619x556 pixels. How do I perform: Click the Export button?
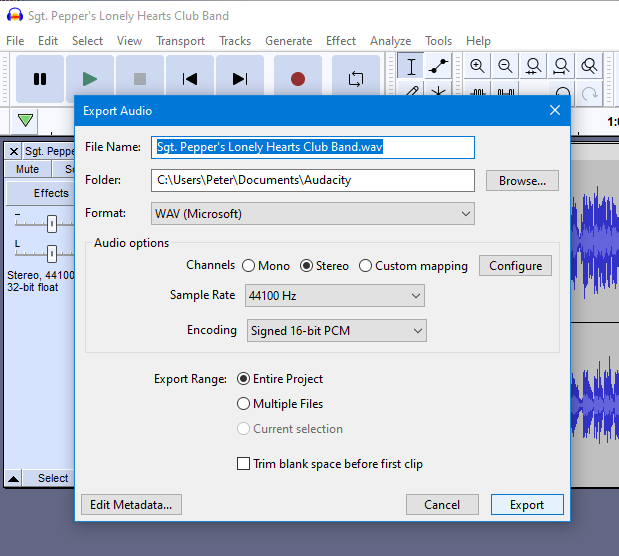coord(527,505)
